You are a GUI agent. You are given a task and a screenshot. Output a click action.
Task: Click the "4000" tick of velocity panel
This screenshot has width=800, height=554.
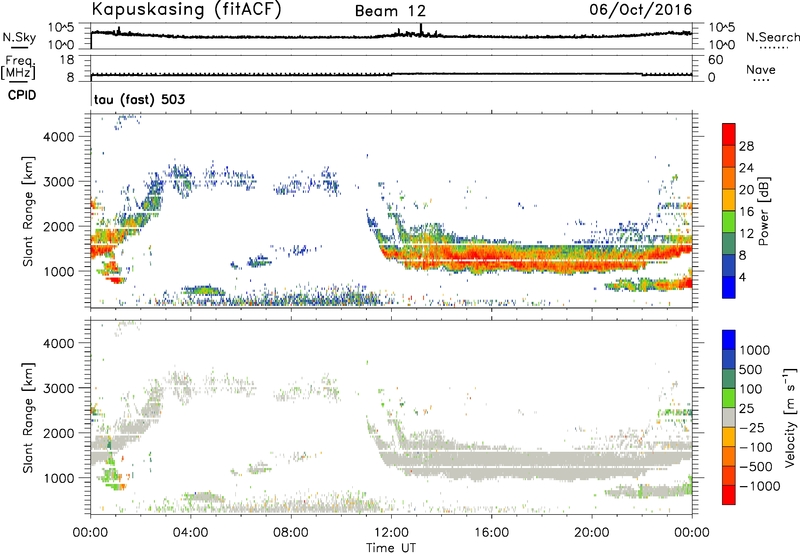pyautogui.click(x=59, y=343)
